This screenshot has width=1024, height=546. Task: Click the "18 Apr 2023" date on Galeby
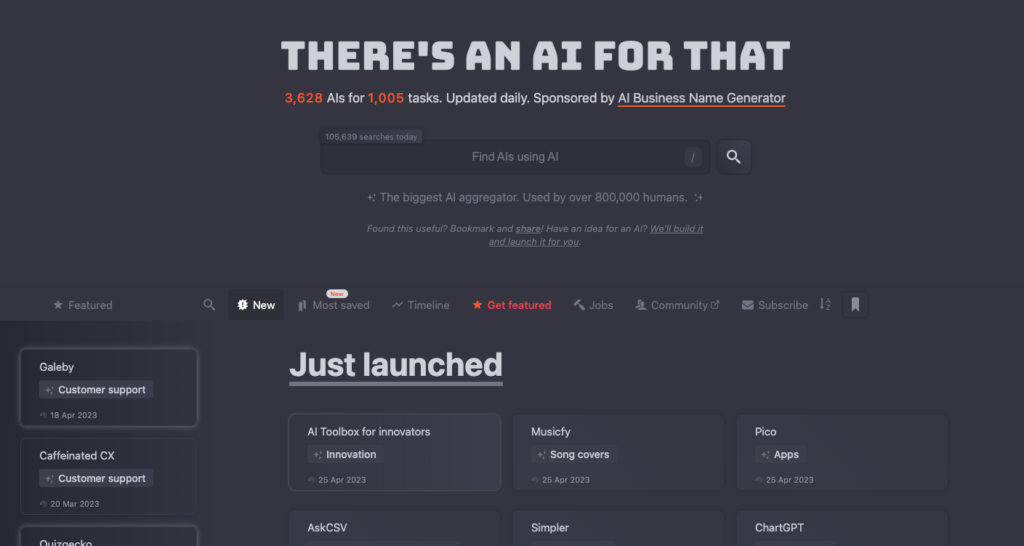coord(74,415)
